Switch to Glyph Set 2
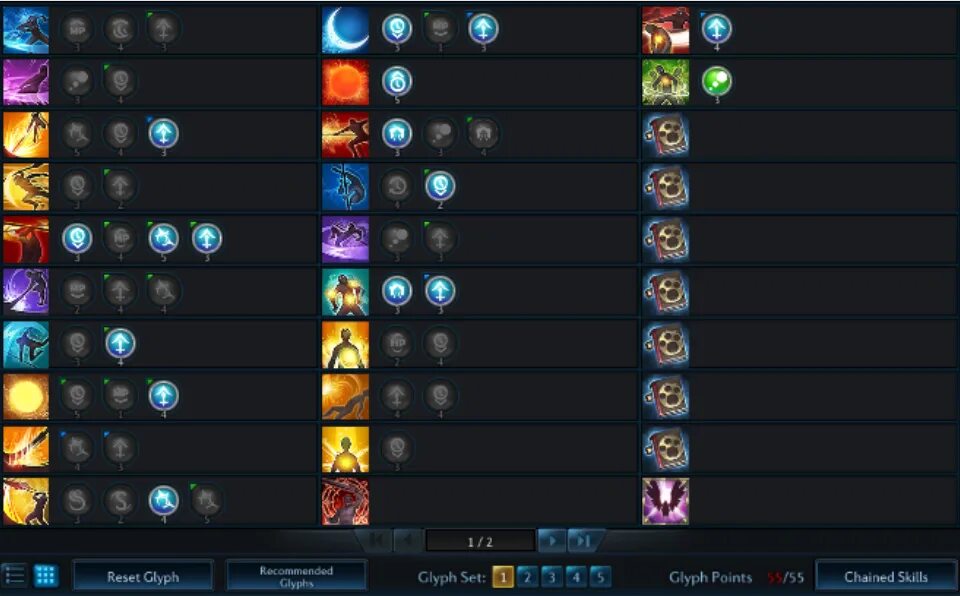This screenshot has height=596, width=960. [527, 576]
